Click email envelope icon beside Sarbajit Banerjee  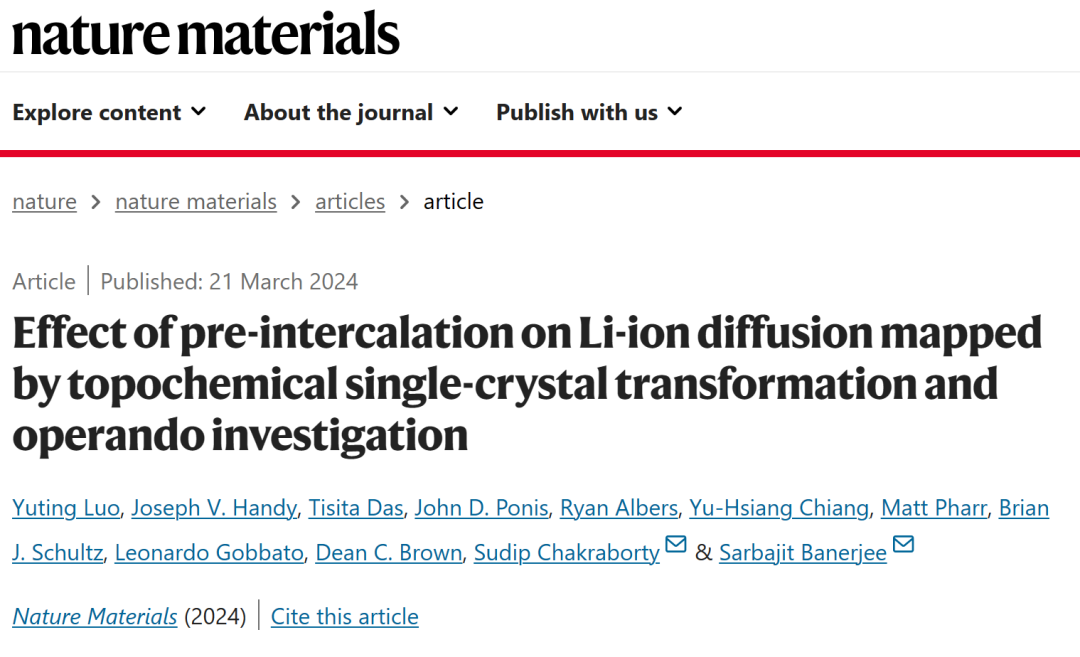pyautogui.click(x=903, y=544)
